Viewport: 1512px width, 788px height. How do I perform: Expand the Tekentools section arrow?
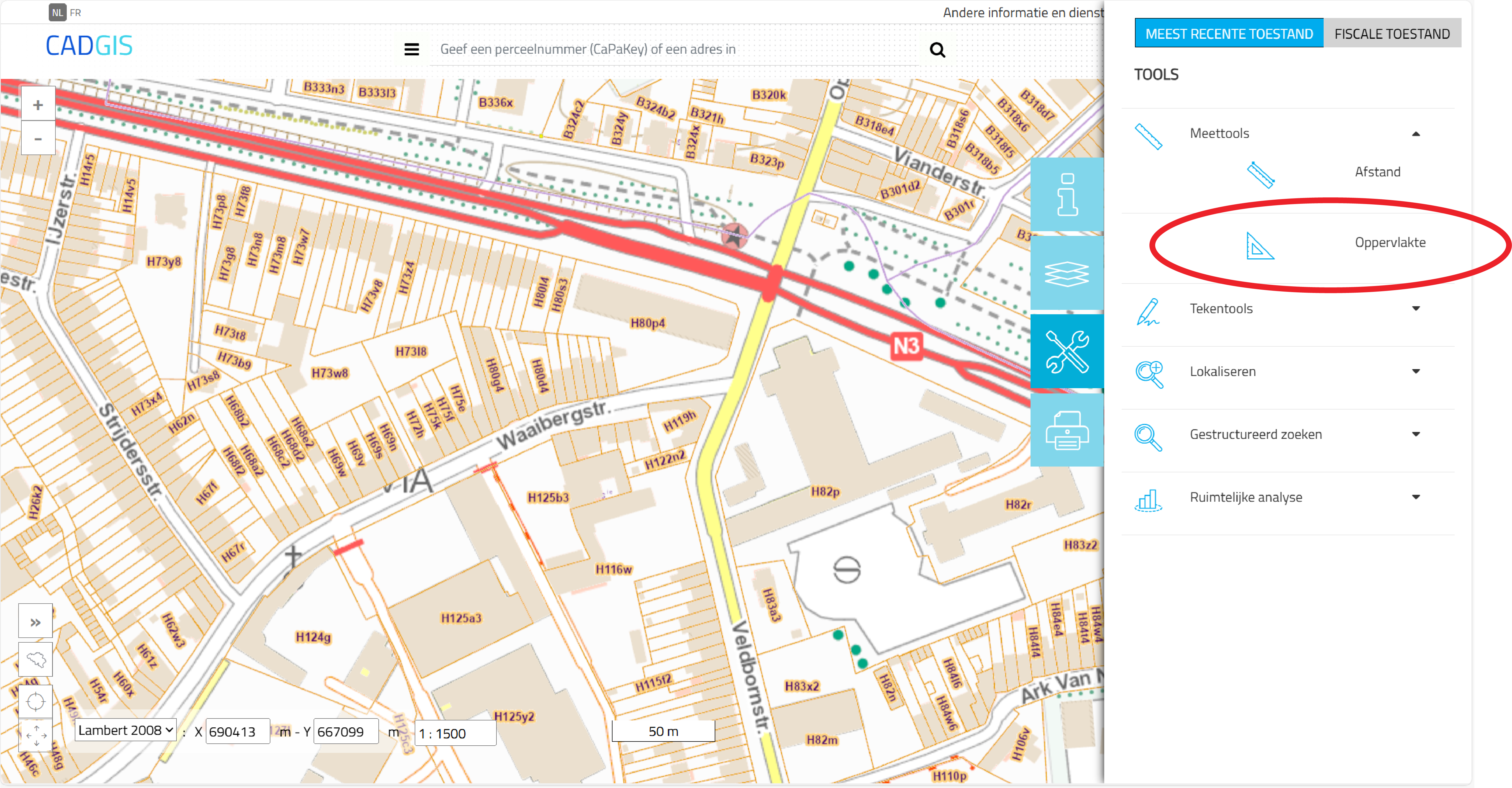(1416, 309)
